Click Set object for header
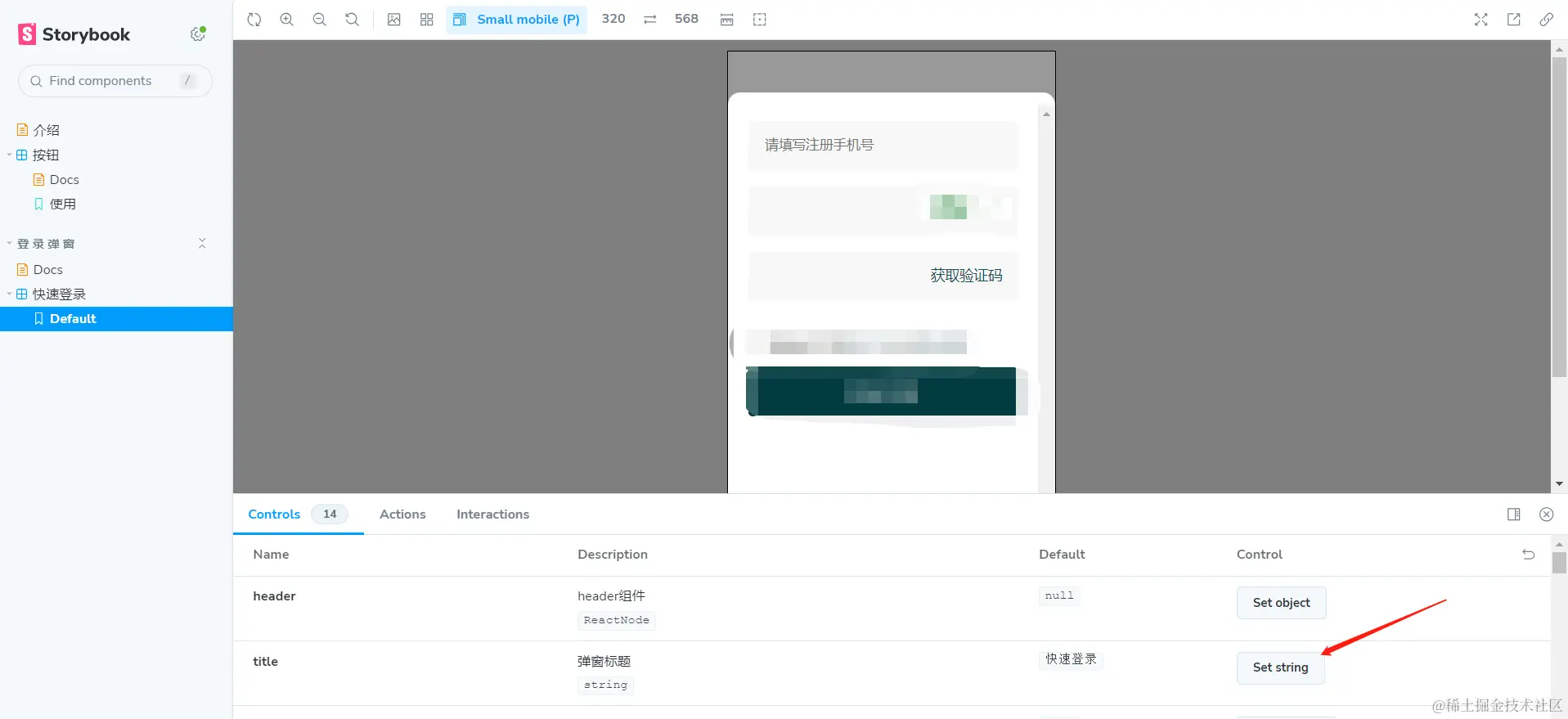 1282,603
